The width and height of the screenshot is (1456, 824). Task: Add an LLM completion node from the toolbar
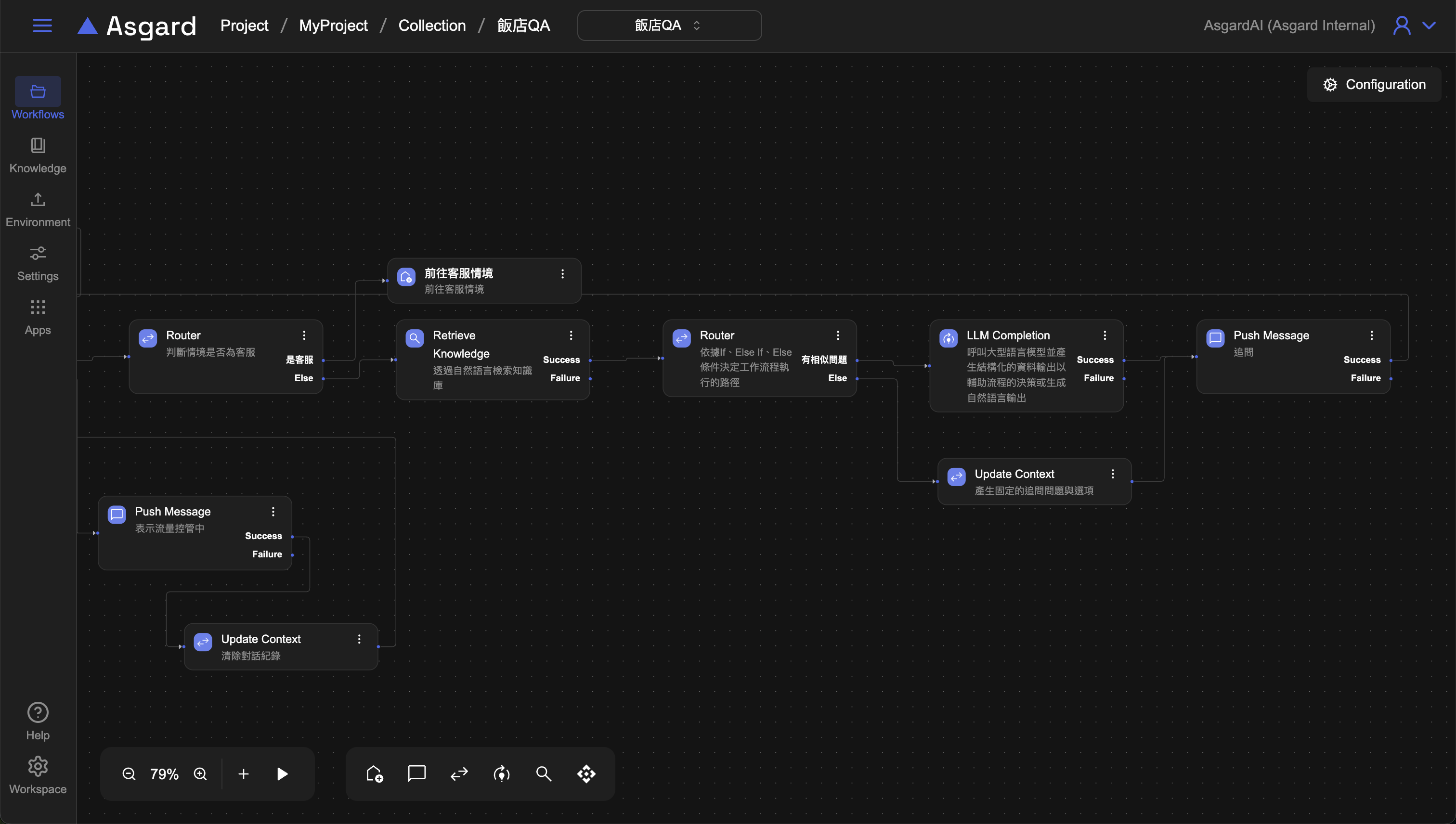click(x=502, y=773)
